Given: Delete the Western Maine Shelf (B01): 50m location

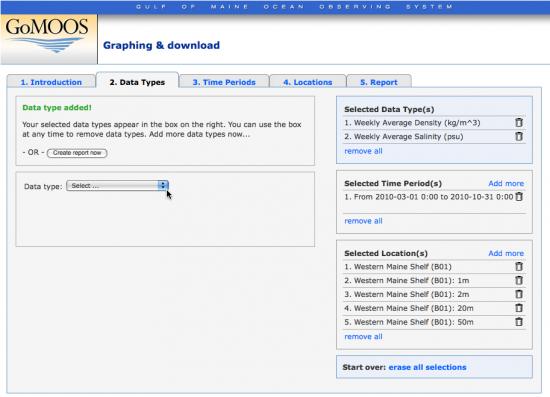Looking at the screenshot, I should point(519,322).
